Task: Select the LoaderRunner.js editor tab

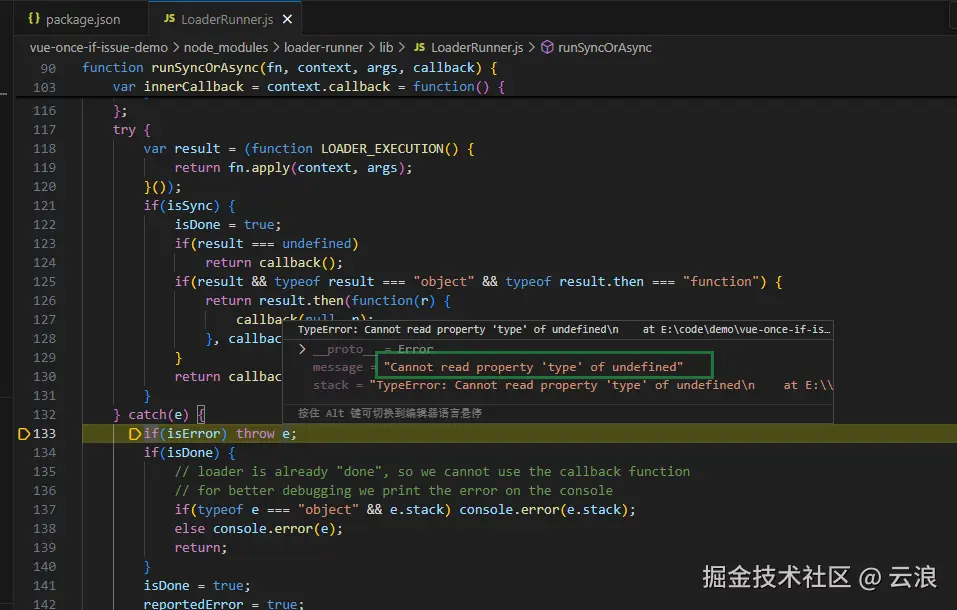Action: click(225, 19)
